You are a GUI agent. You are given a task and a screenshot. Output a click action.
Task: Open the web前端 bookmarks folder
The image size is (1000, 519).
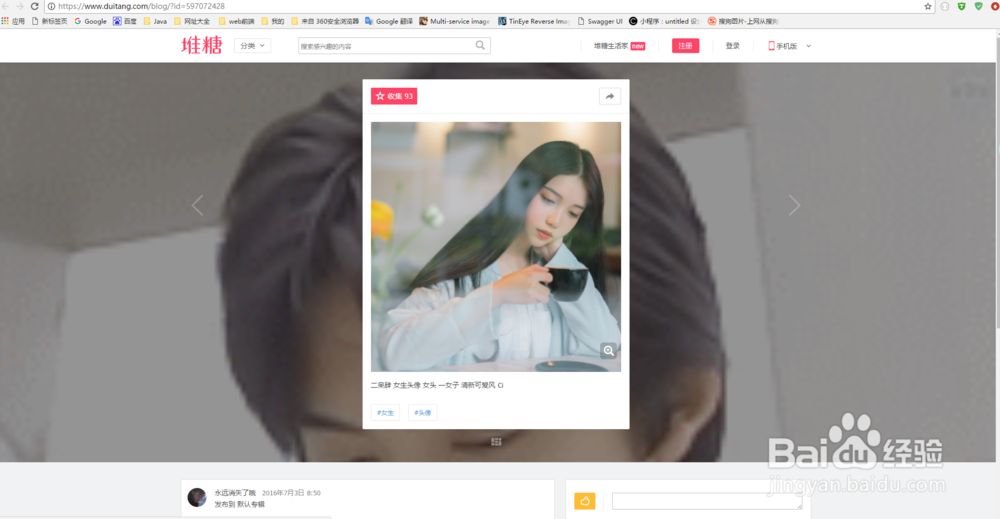(236, 21)
